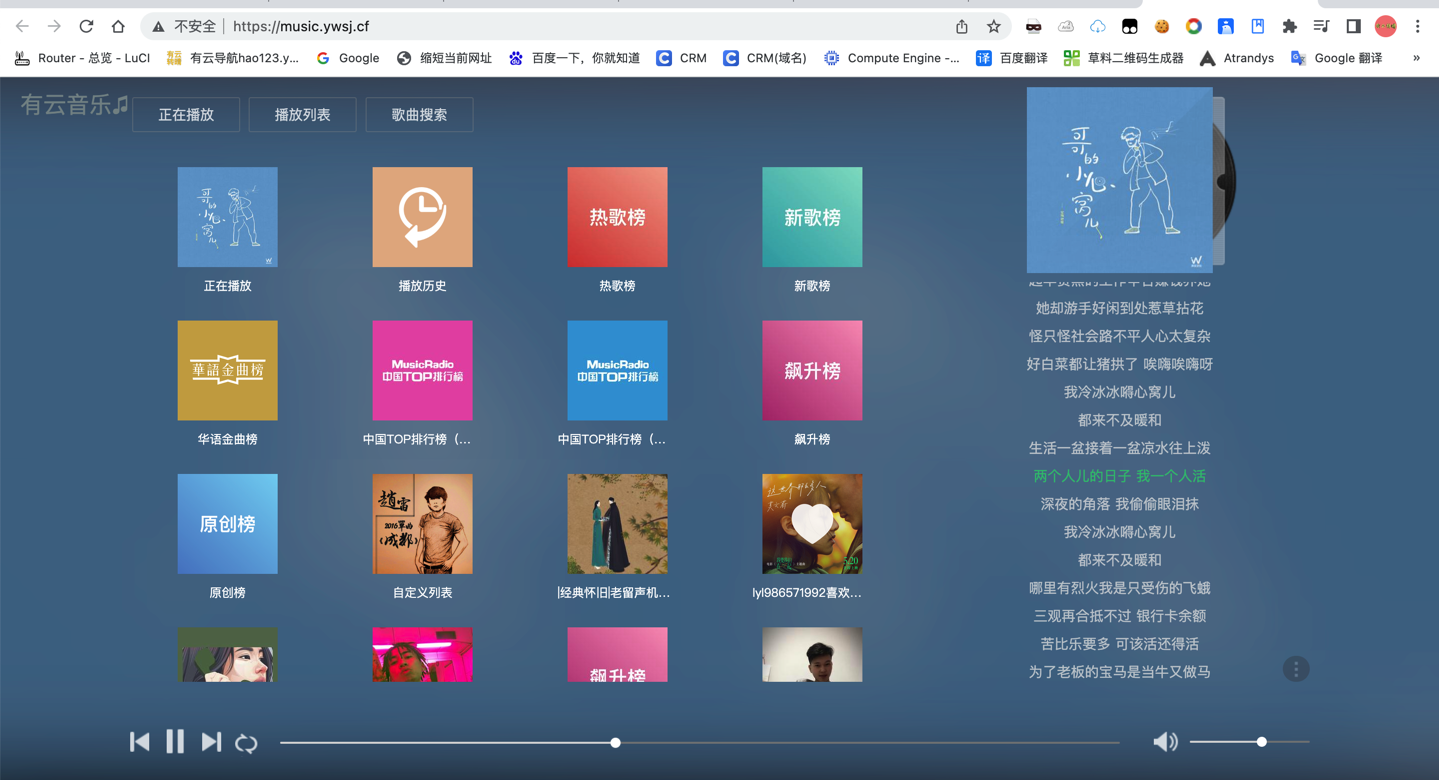Switch to the 正在播放 tab
Viewport: 1439px width, 780px height.
(x=186, y=115)
